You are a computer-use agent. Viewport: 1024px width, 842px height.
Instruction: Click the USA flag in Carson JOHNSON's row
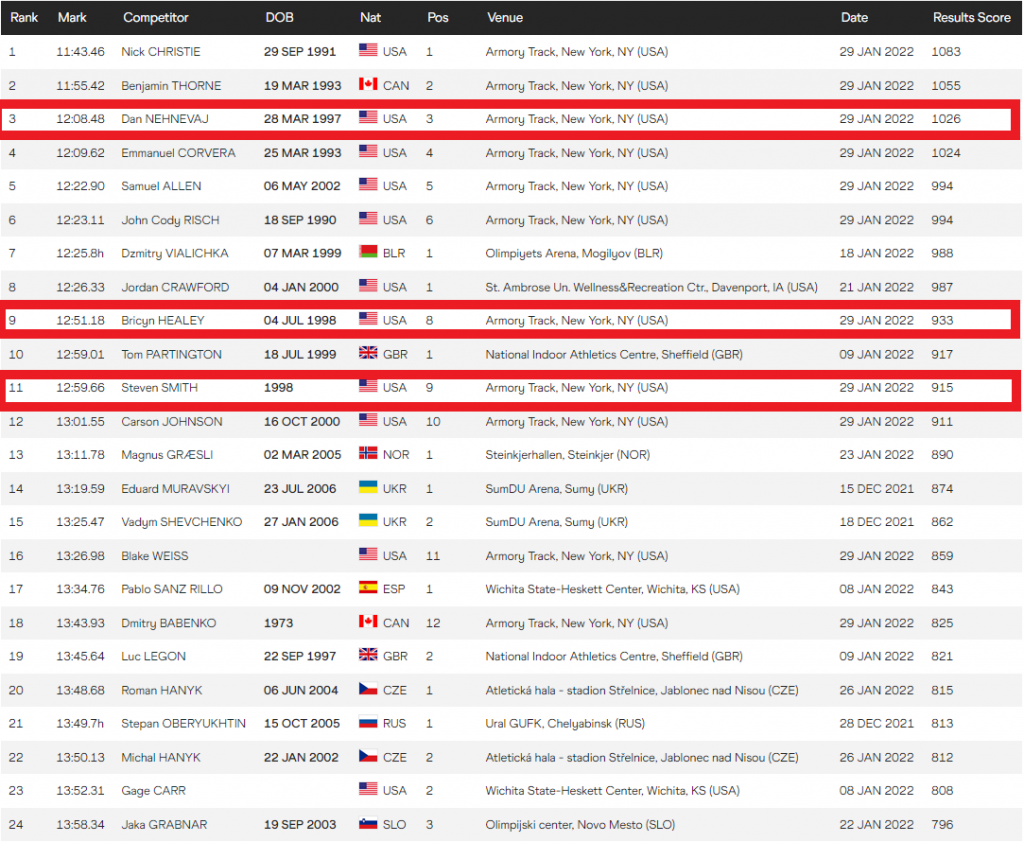368,420
